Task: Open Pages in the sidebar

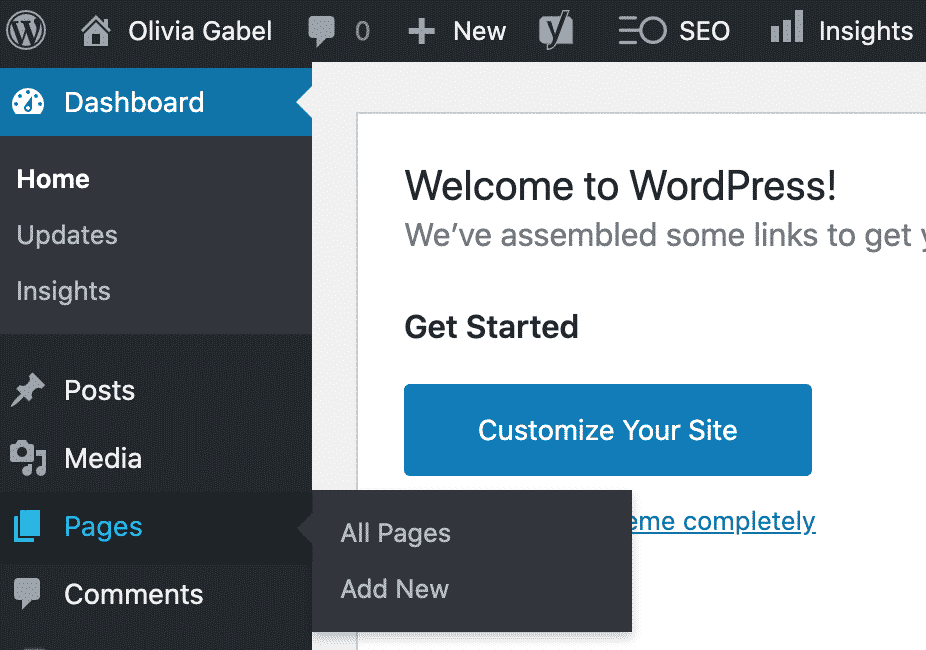Action: pos(103,527)
